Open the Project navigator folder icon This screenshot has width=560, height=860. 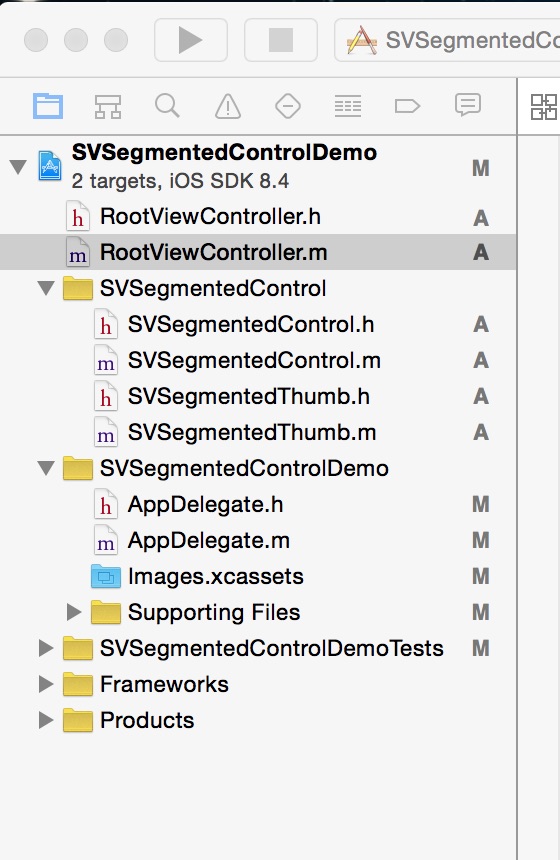pyautogui.click(x=48, y=106)
